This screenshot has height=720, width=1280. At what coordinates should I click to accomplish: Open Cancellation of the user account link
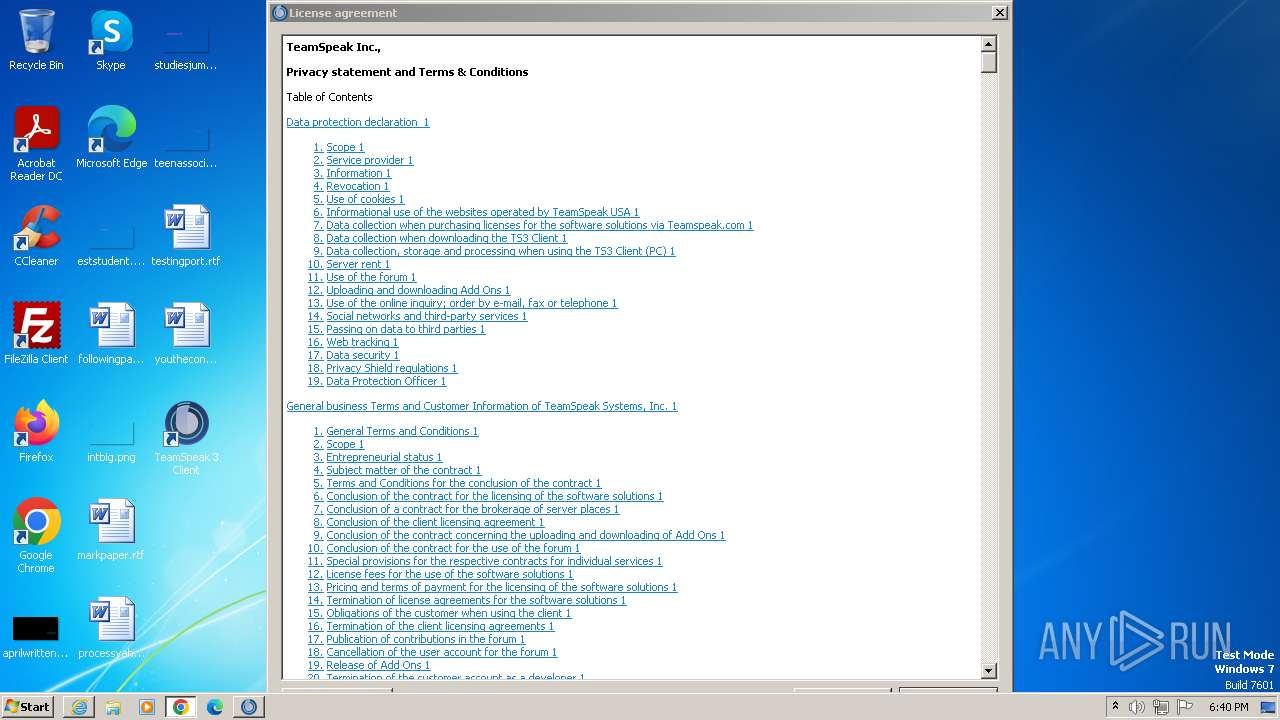442,652
